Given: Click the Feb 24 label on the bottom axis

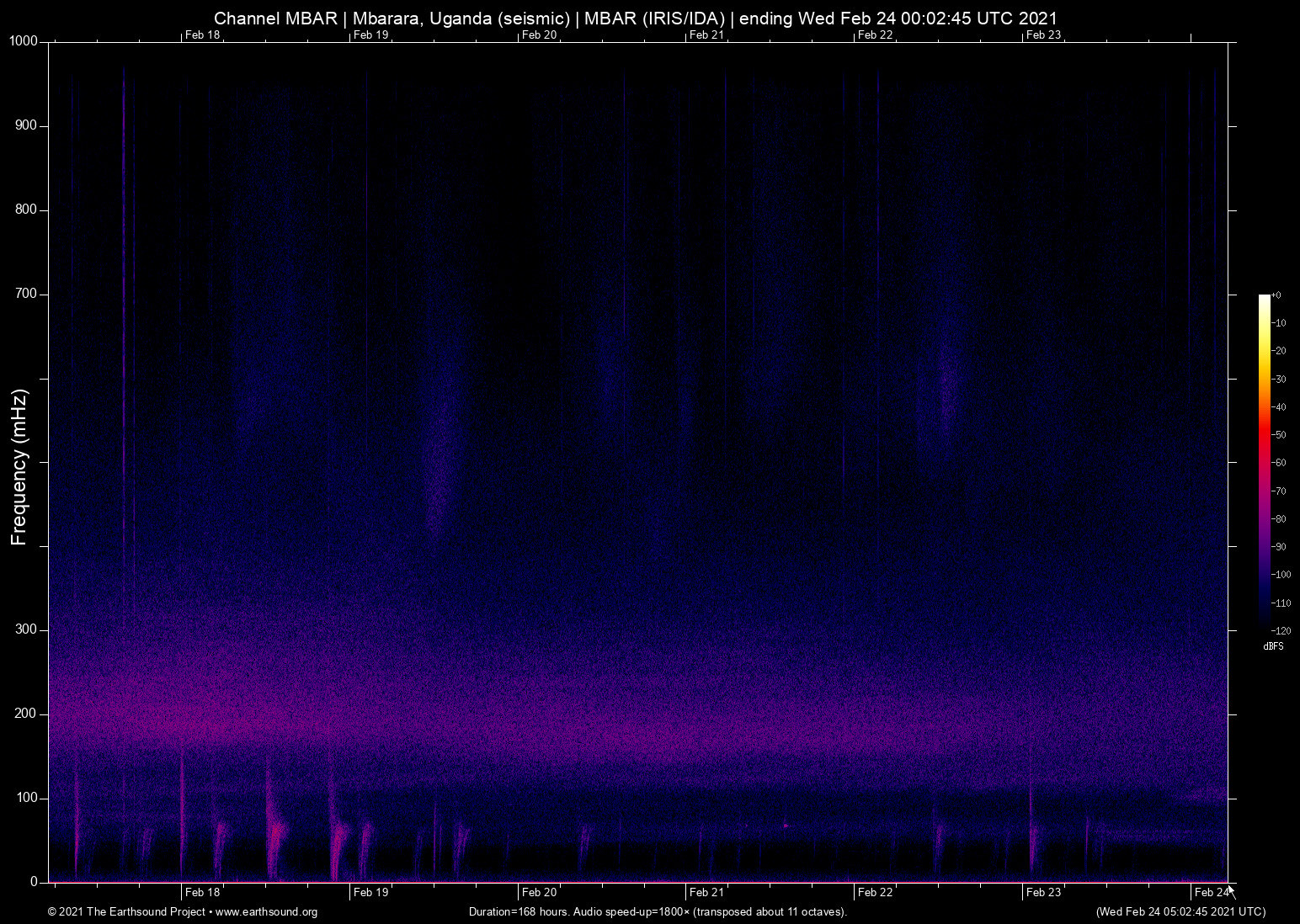Looking at the screenshot, I should (x=1210, y=892).
